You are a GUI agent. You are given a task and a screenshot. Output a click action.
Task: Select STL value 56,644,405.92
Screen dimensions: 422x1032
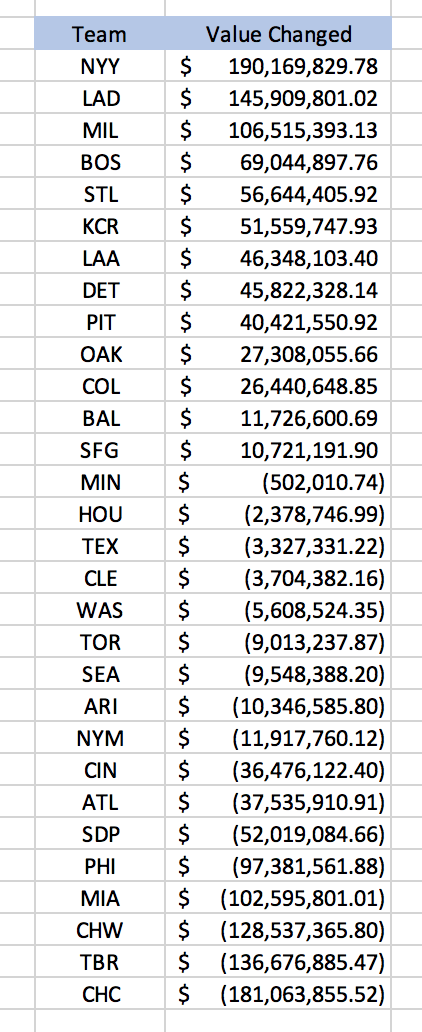(278, 194)
